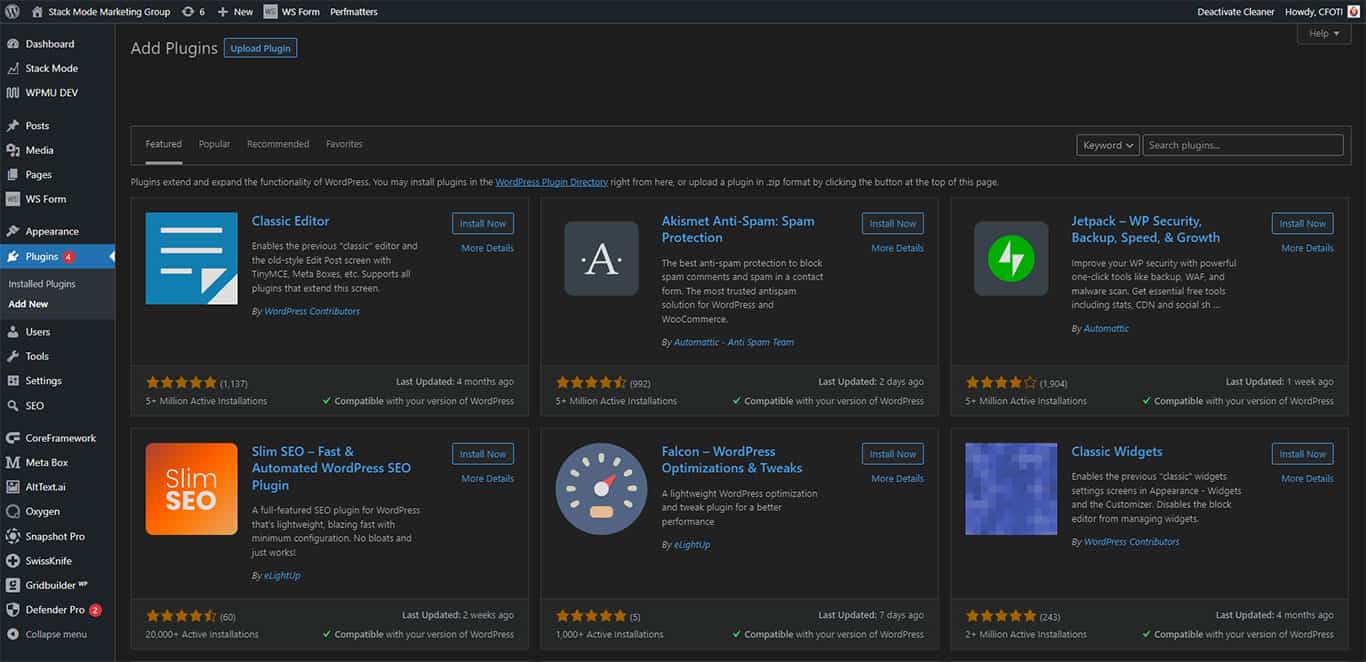The width and height of the screenshot is (1366, 662).
Task: Open the WordPress Plugin Directory link
Action: point(551,181)
